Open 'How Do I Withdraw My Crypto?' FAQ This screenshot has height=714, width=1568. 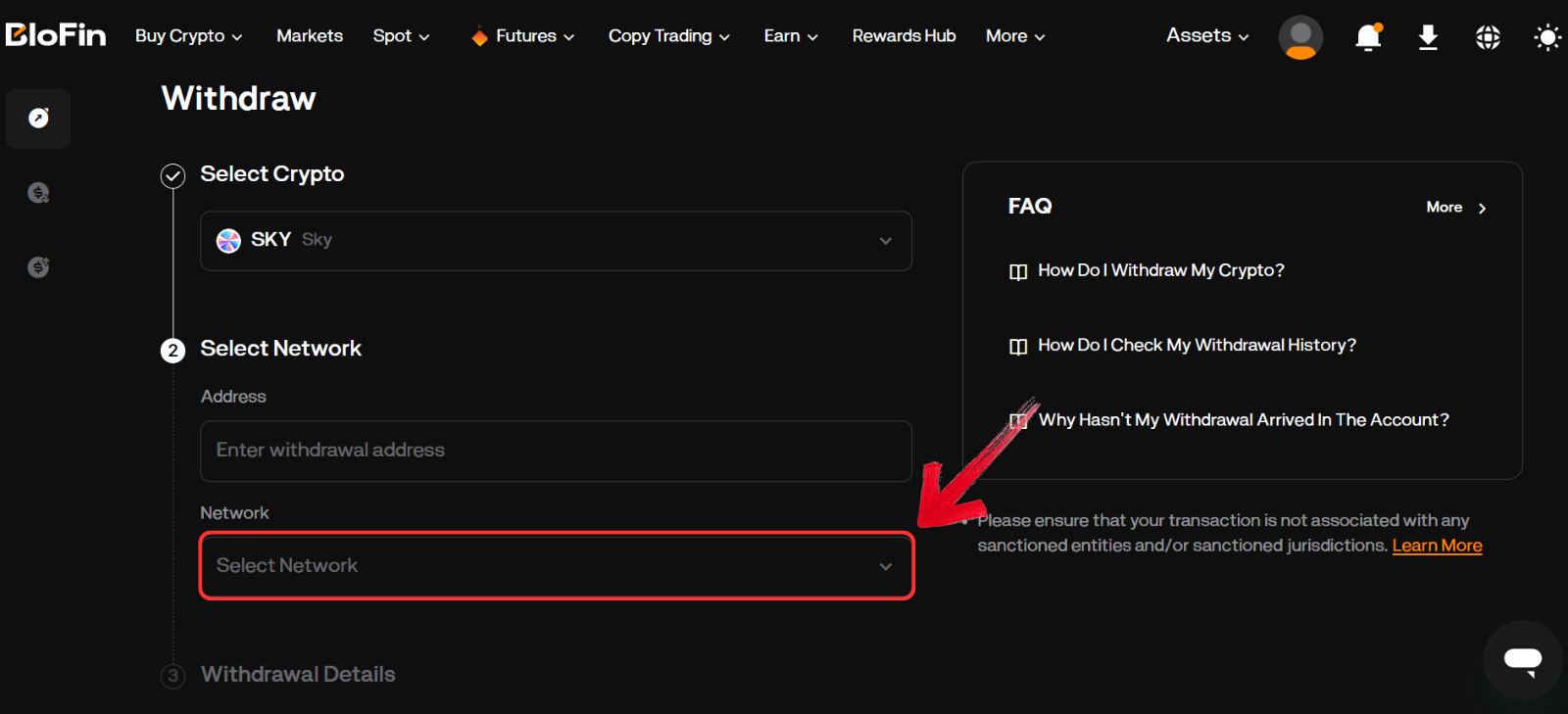[x=1160, y=270]
